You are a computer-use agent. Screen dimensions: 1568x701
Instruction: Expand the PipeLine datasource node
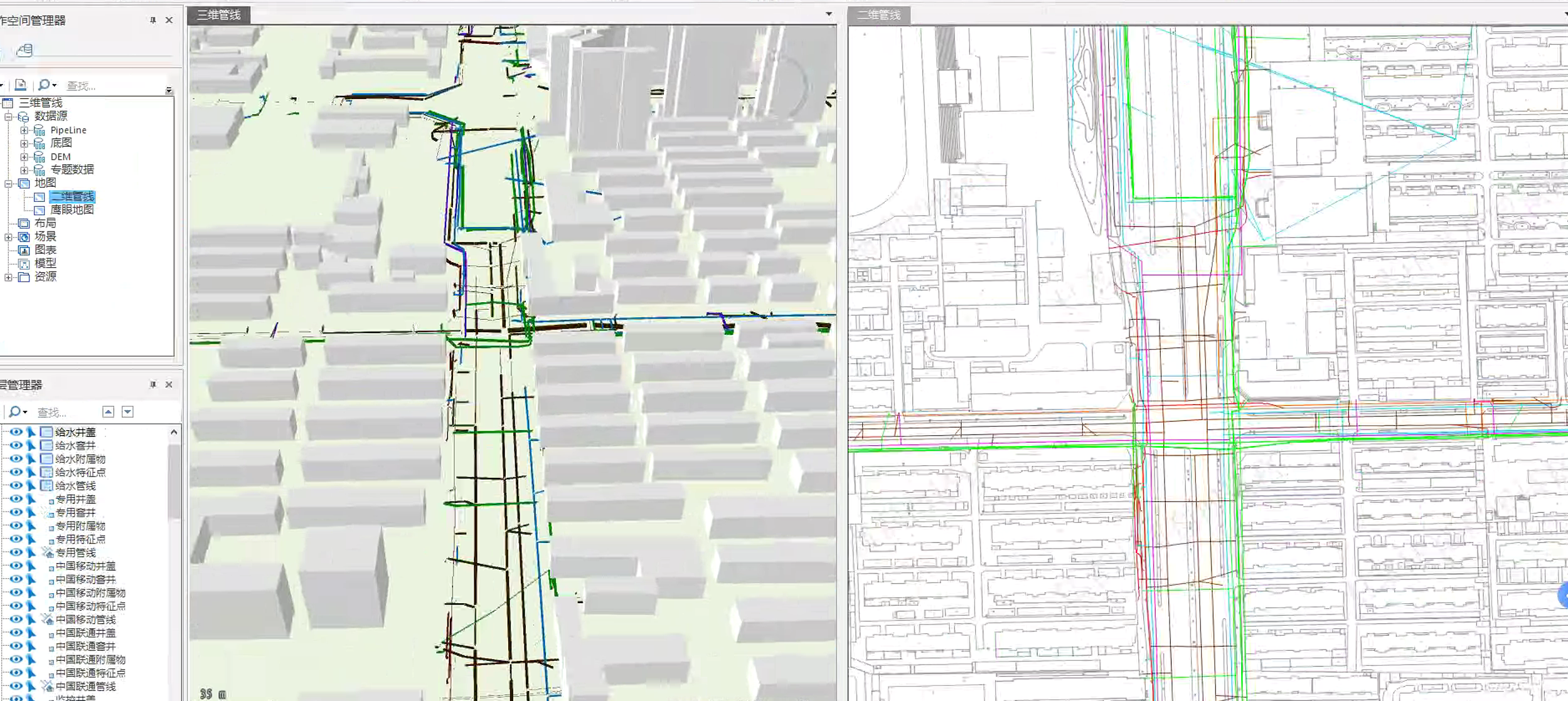(x=24, y=130)
